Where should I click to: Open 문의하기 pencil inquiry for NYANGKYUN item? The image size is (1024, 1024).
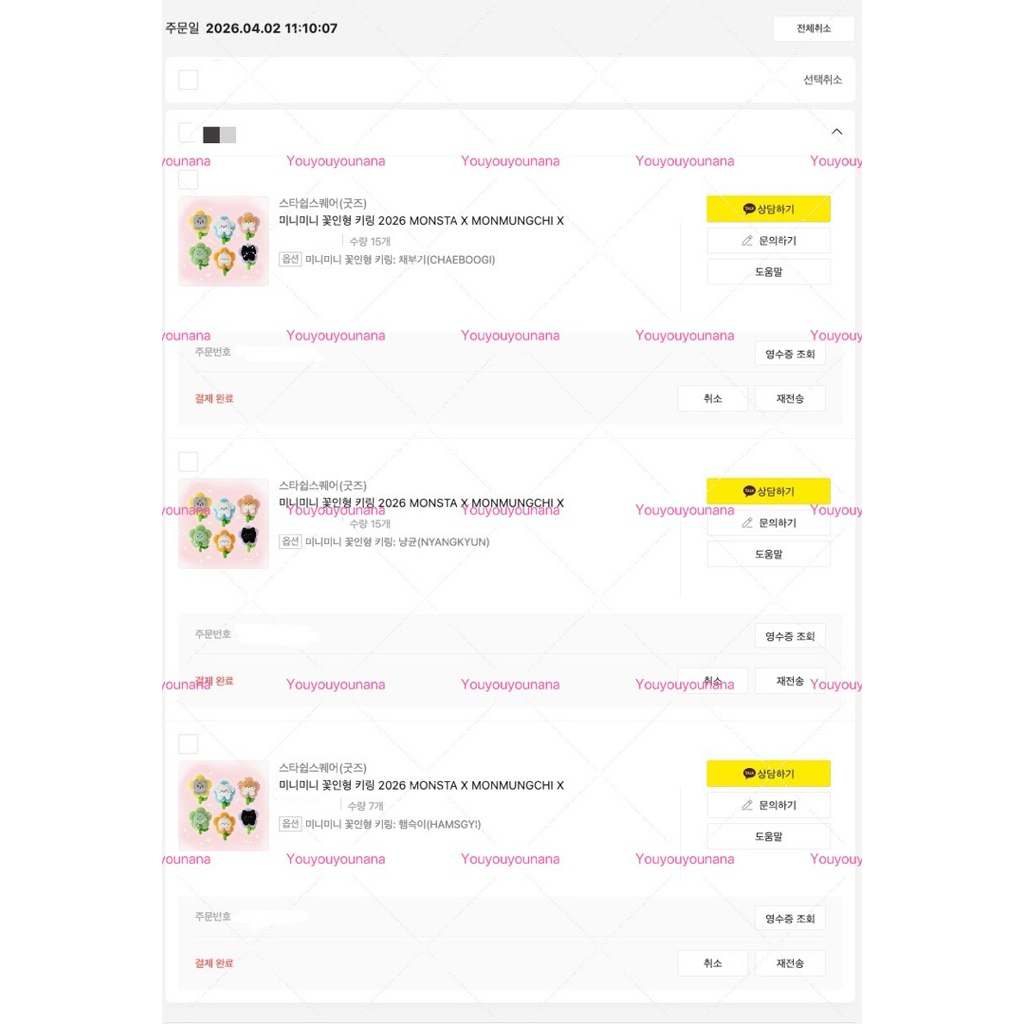(x=768, y=522)
